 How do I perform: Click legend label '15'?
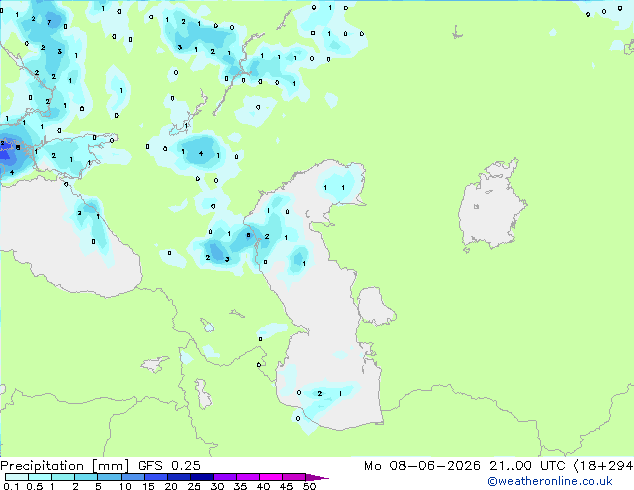[x=148, y=486]
